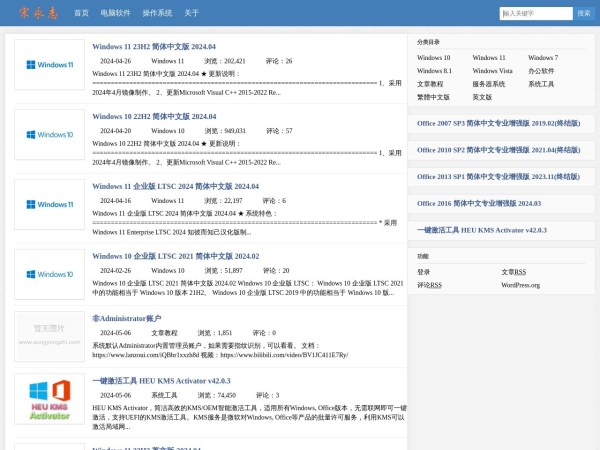The image size is (600, 450).
Task: Click 文章教程 tag under 非Administrator账户 post
Action: (164, 333)
